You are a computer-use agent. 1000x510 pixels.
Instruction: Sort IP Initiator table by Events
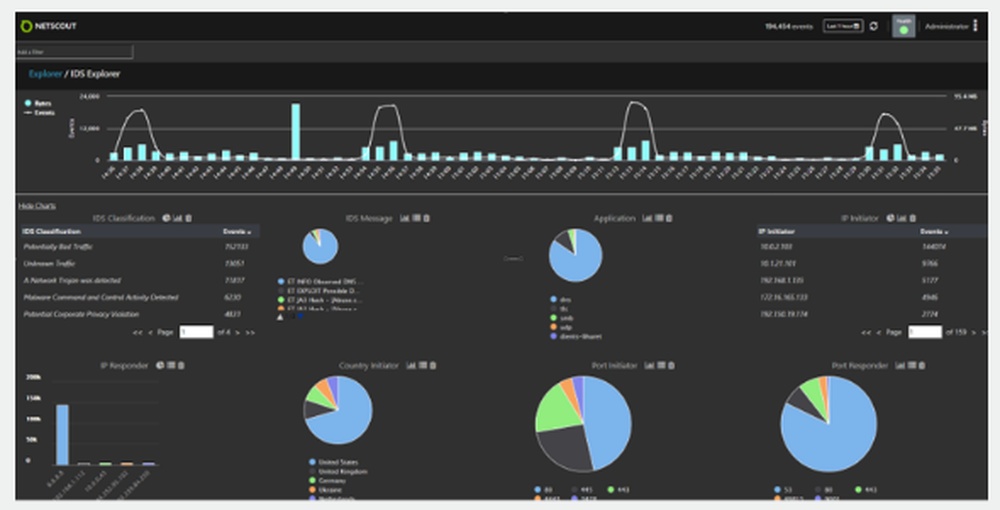coord(934,232)
